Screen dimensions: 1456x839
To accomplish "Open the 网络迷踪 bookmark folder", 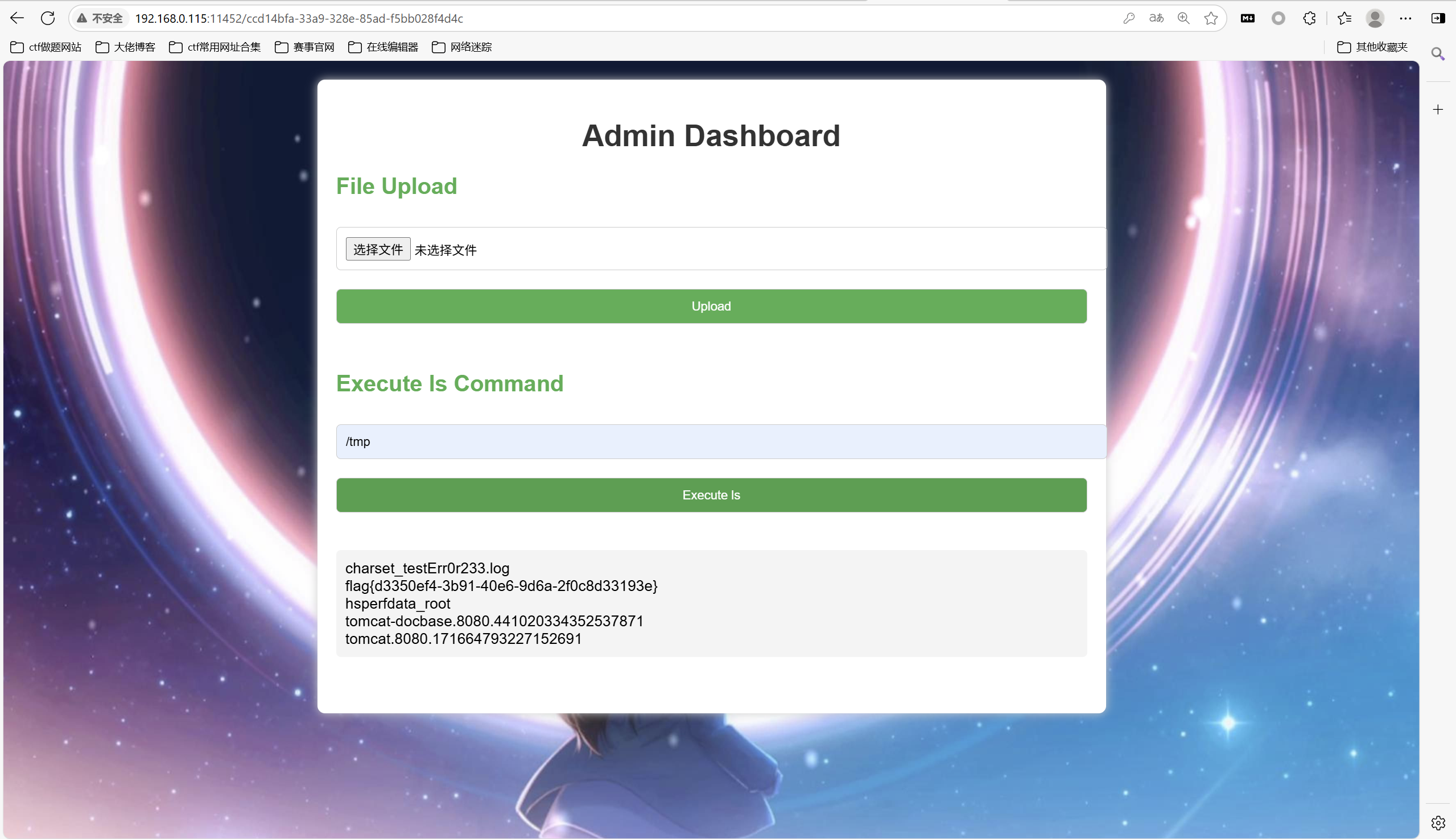I will point(461,47).
